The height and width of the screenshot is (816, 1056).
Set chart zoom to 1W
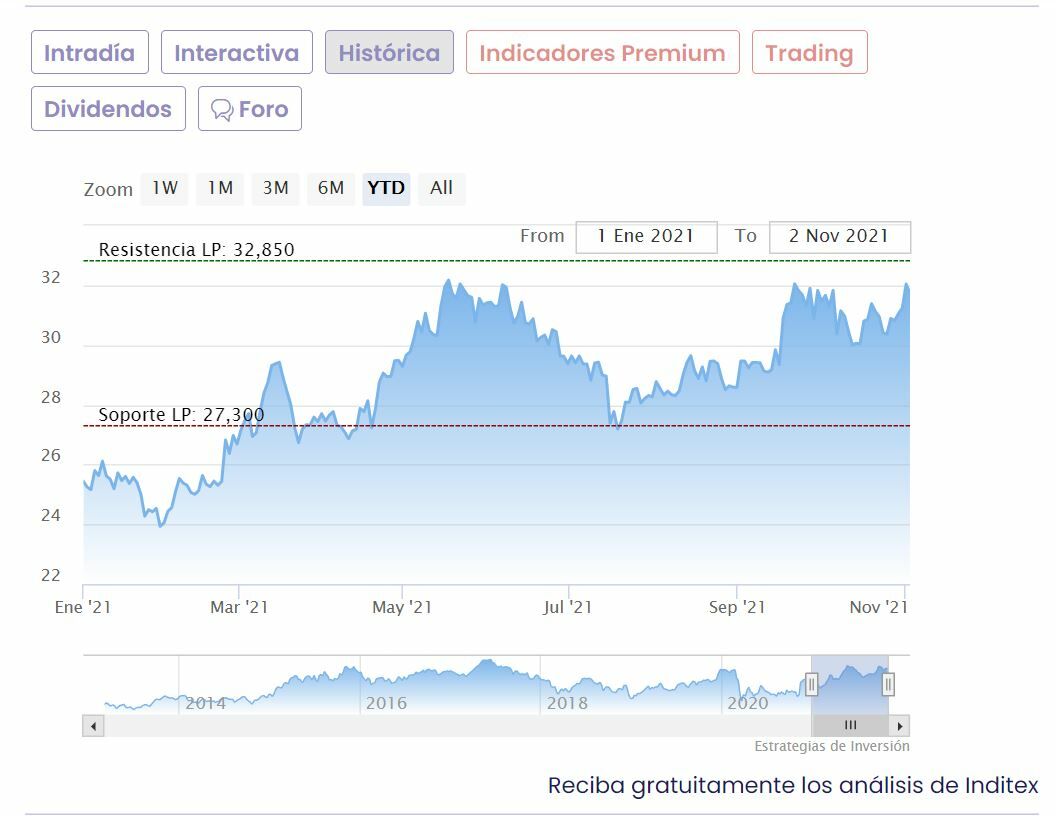165,188
